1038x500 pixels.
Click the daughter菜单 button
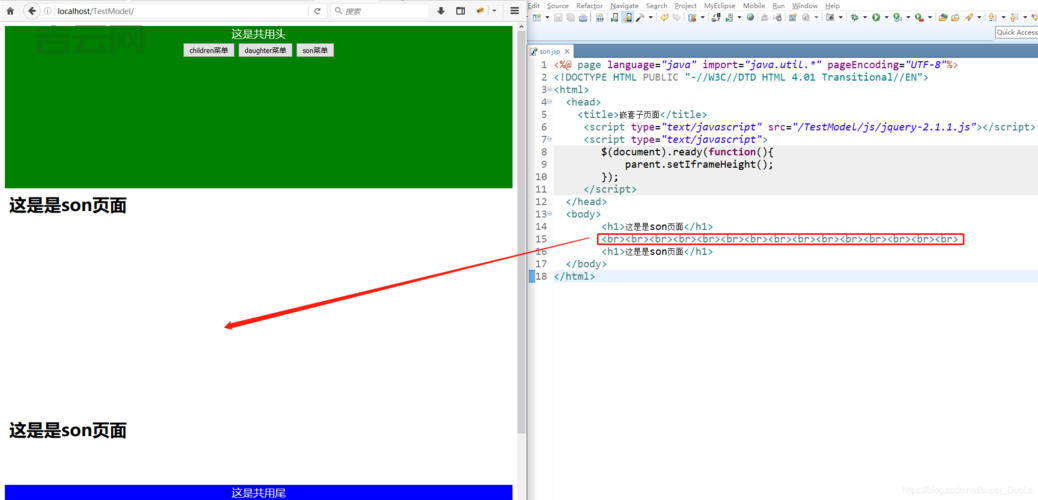(265, 50)
